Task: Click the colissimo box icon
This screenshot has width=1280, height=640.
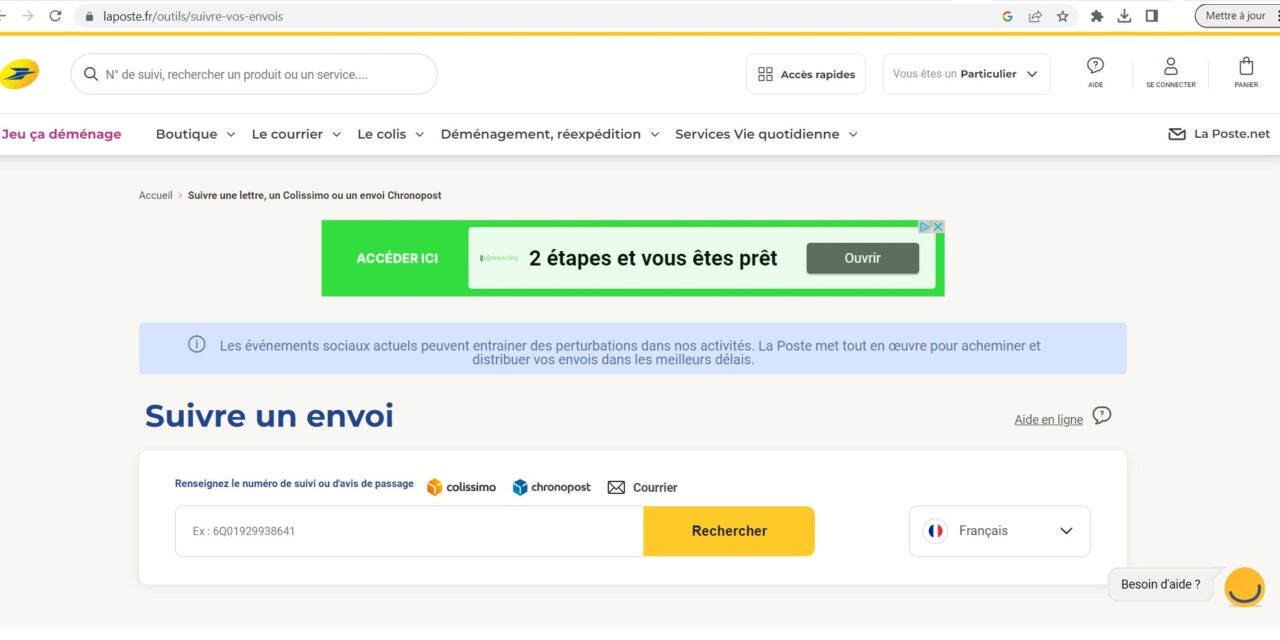Action: pos(434,487)
